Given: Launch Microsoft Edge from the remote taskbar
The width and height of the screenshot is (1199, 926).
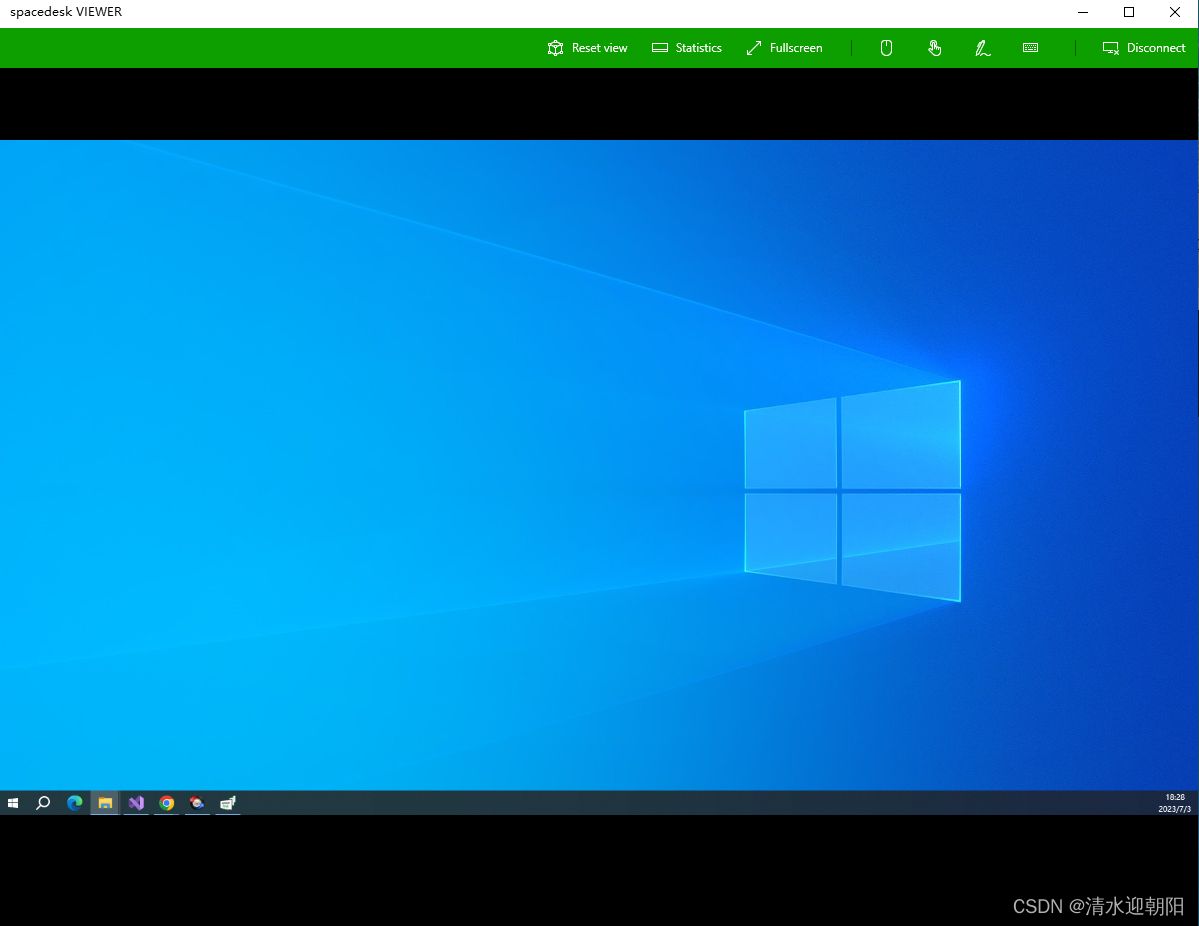Looking at the screenshot, I should pos(74,802).
